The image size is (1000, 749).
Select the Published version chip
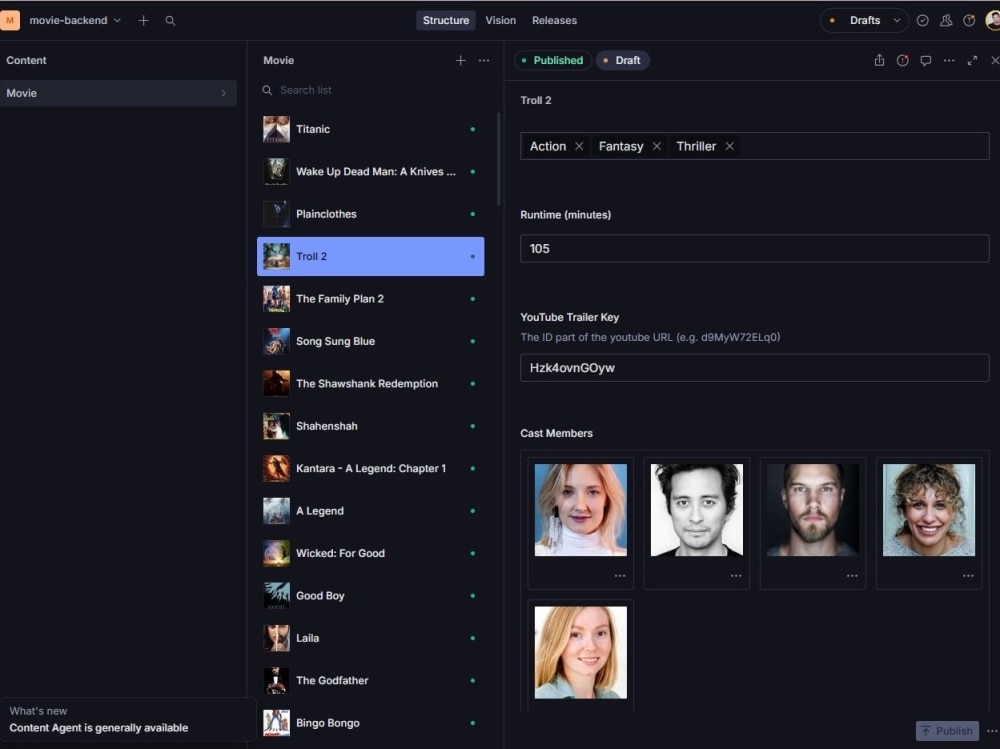click(x=552, y=60)
